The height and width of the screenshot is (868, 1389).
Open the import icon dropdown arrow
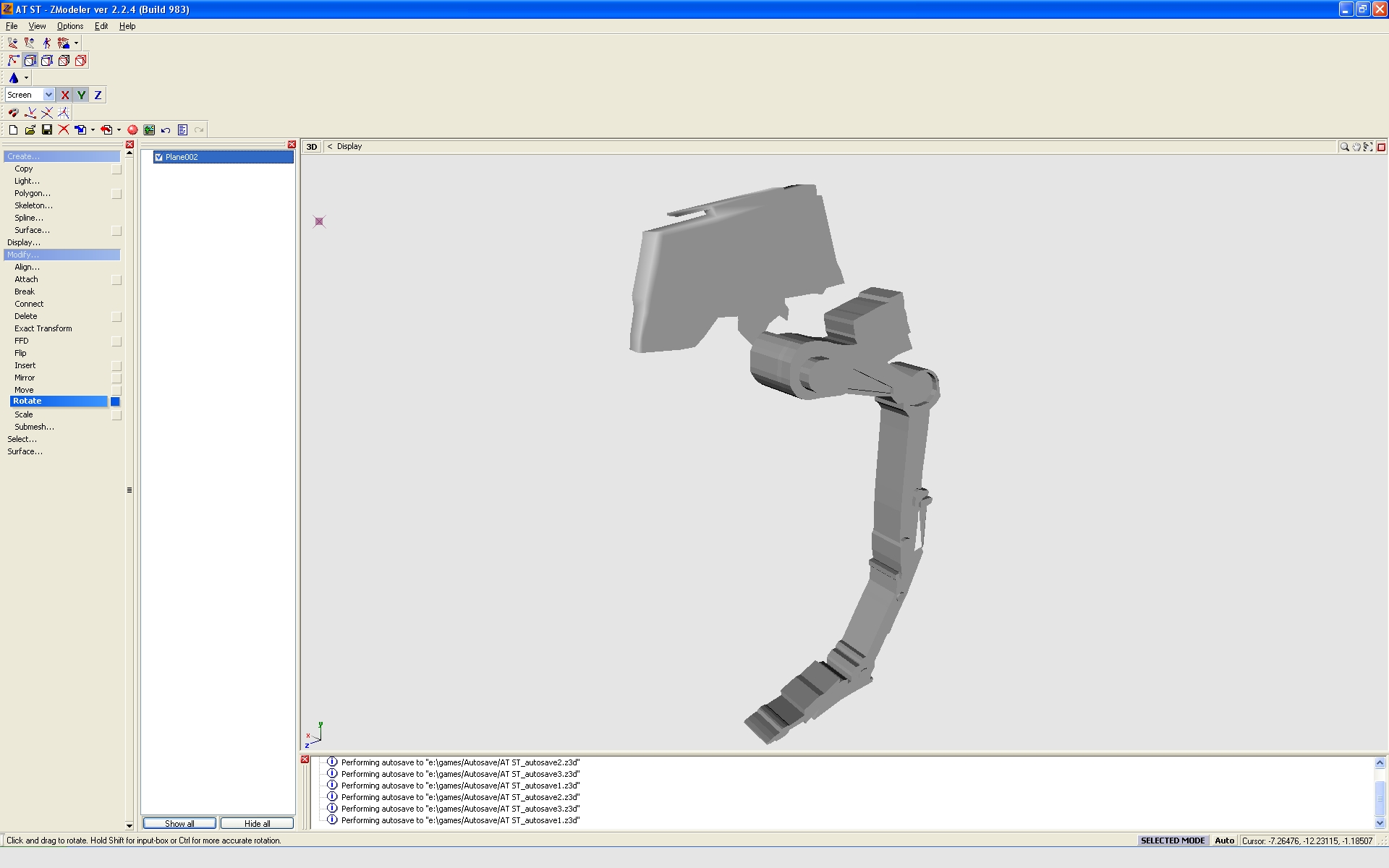pyautogui.click(x=93, y=130)
